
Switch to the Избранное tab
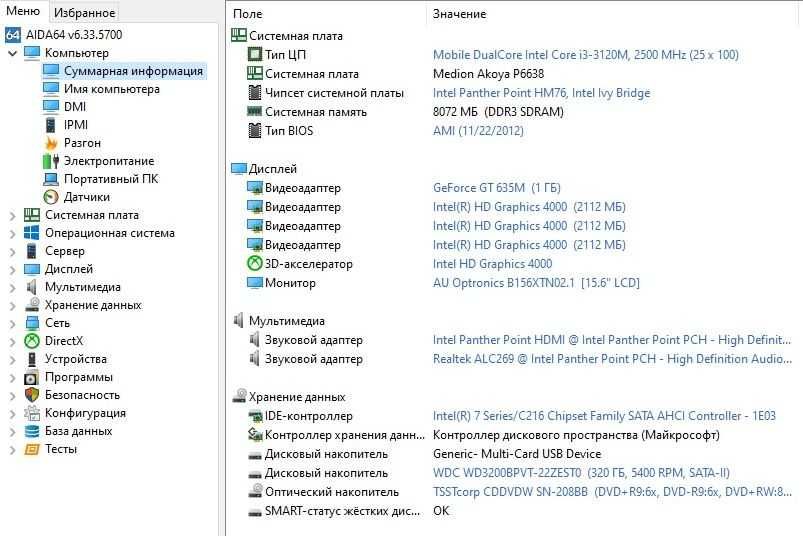pos(84,12)
